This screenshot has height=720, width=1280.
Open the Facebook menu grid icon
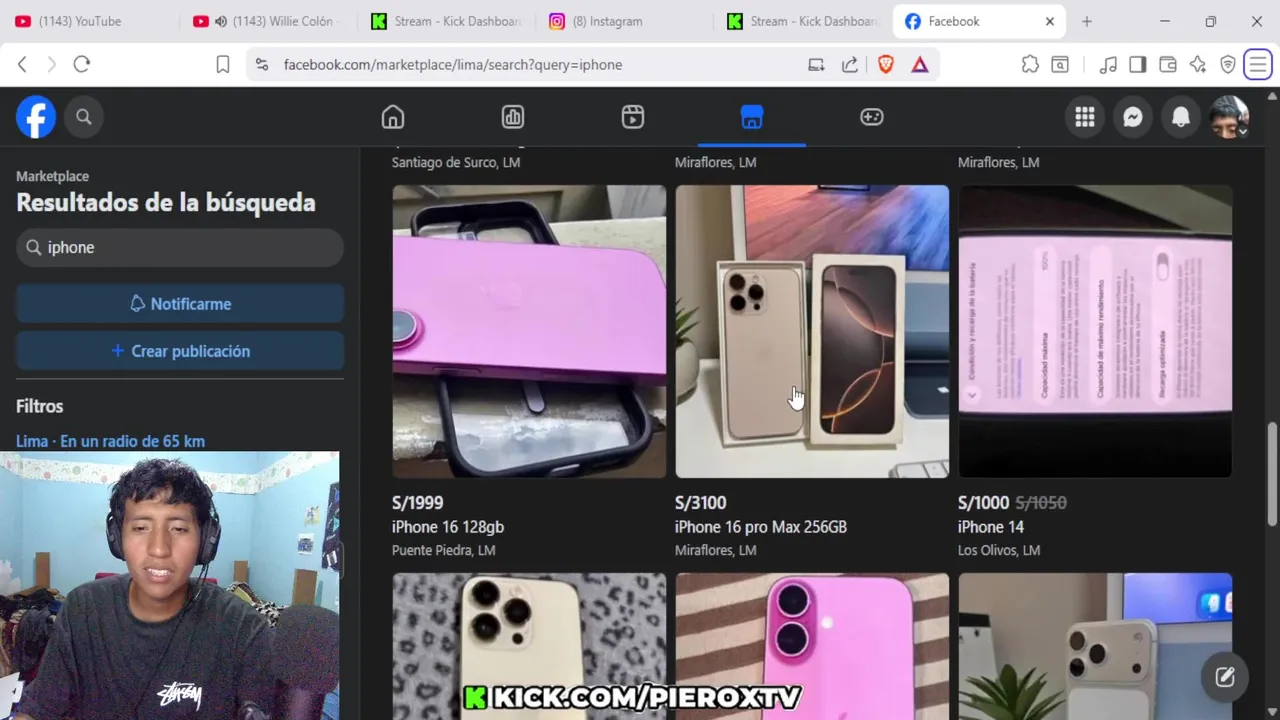click(1085, 117)
